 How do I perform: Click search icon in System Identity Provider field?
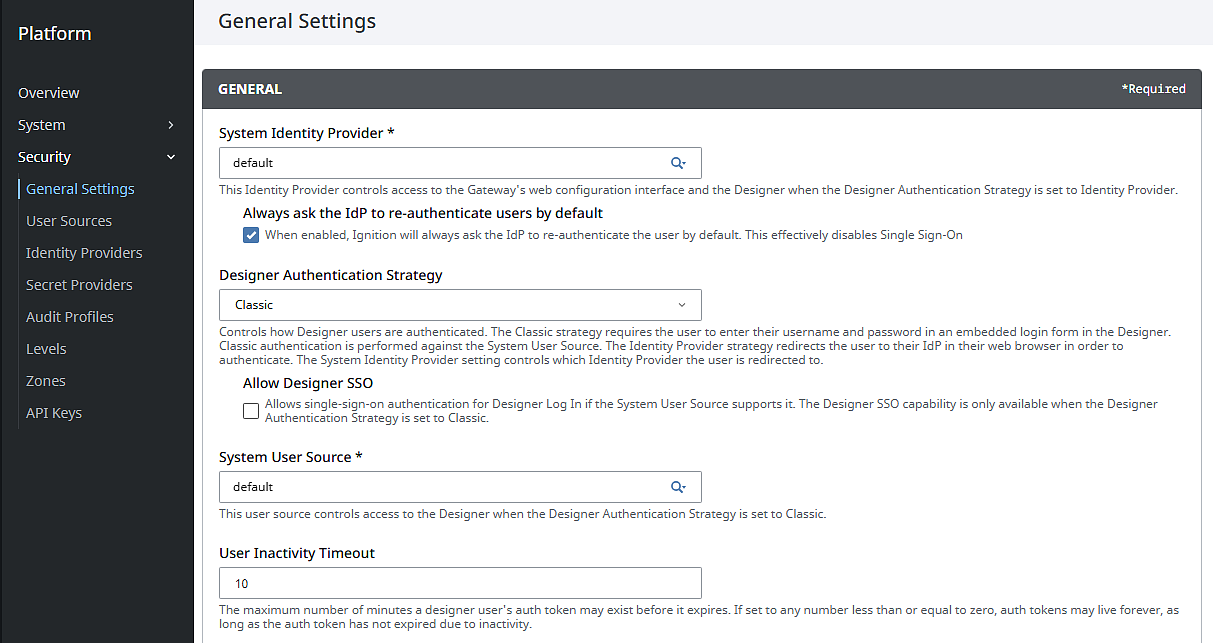678,163
